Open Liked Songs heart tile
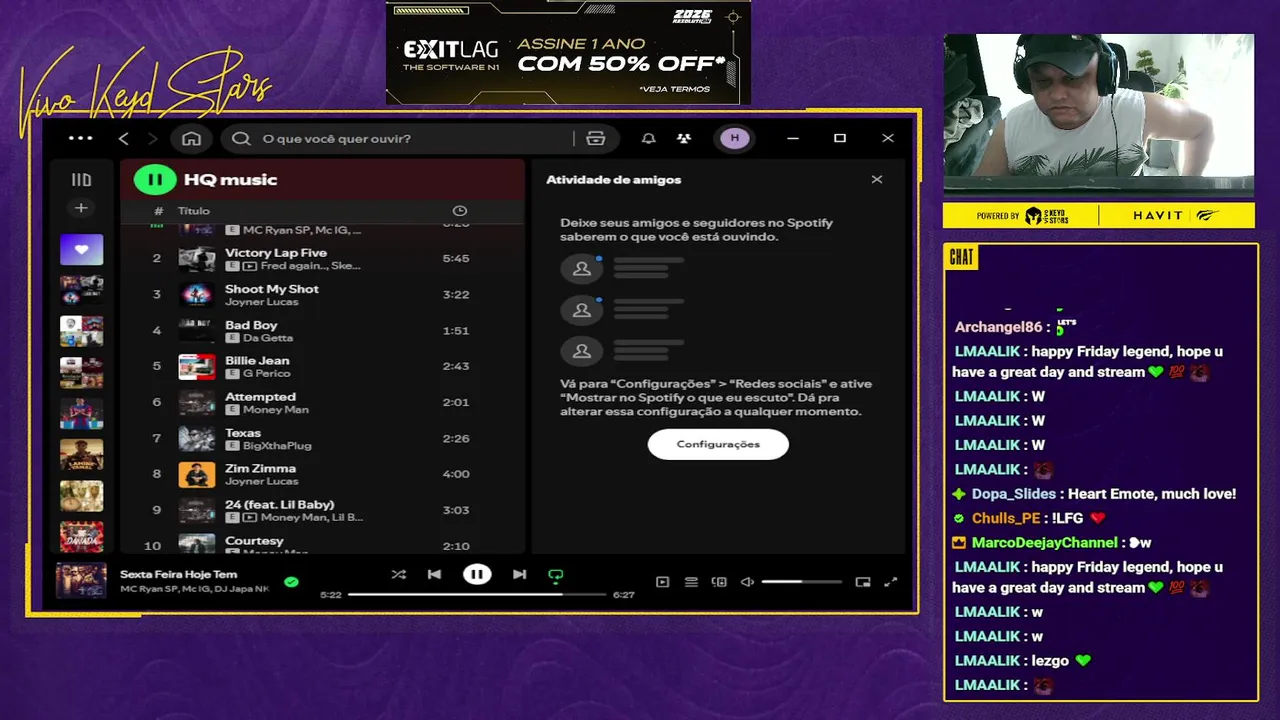1280x720 pixels. (x=81, y=249)
